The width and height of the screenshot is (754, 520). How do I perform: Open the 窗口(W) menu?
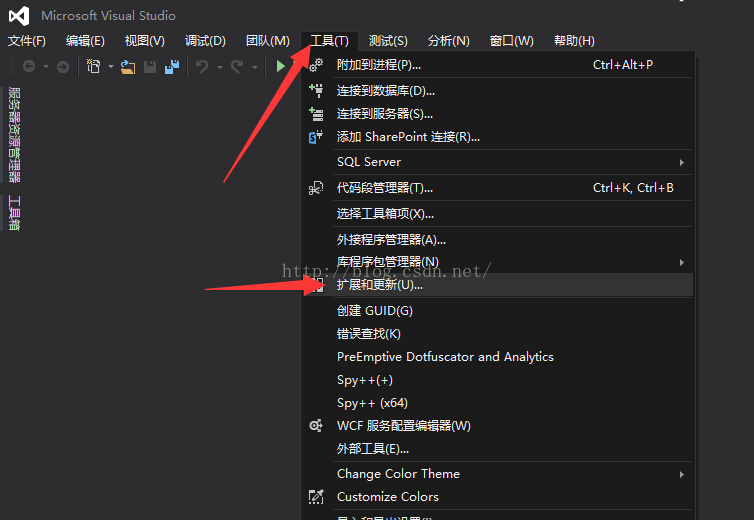(x=512, y=41)
